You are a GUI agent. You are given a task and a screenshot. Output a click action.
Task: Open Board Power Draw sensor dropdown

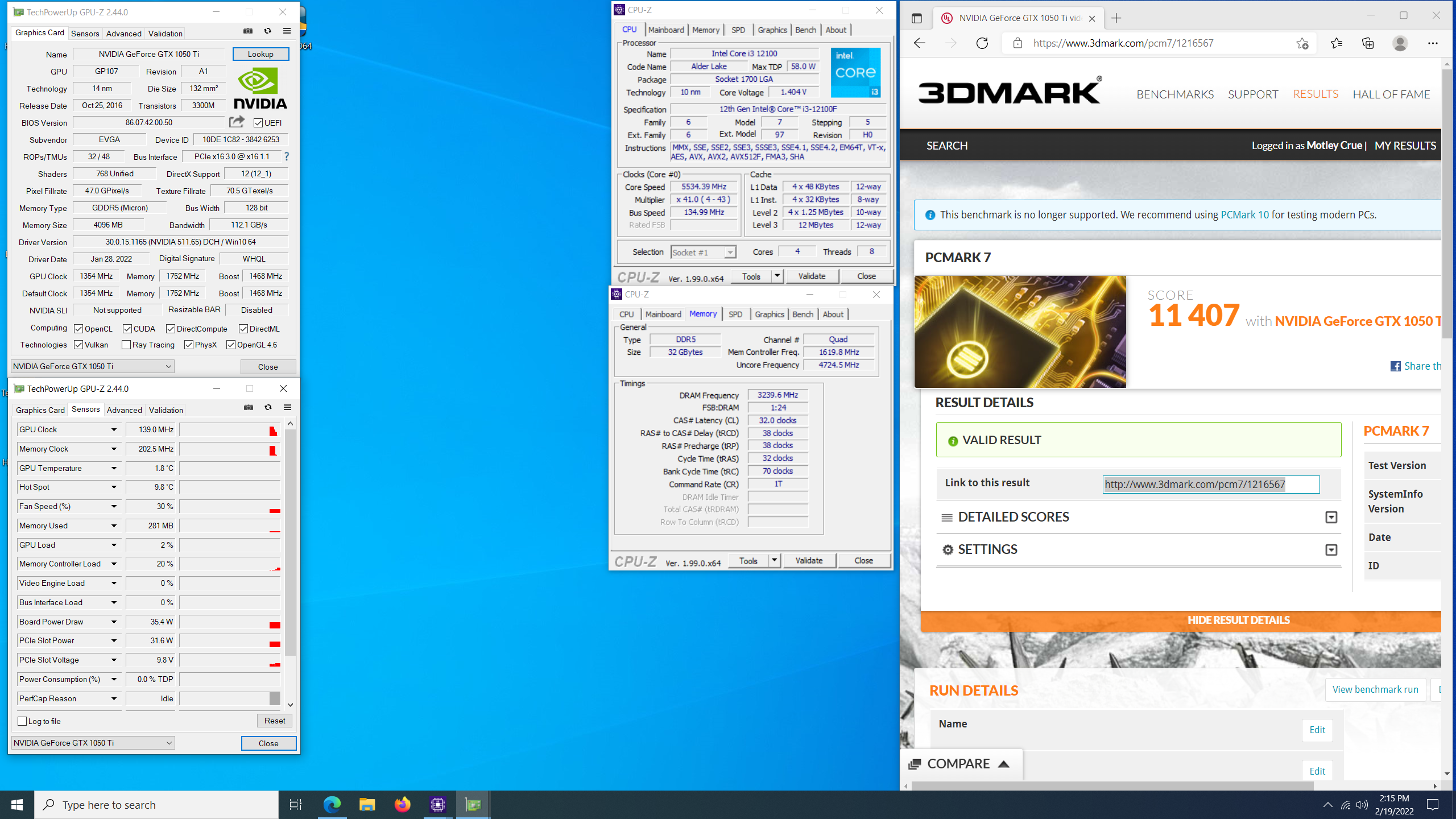tap(114, 622)
